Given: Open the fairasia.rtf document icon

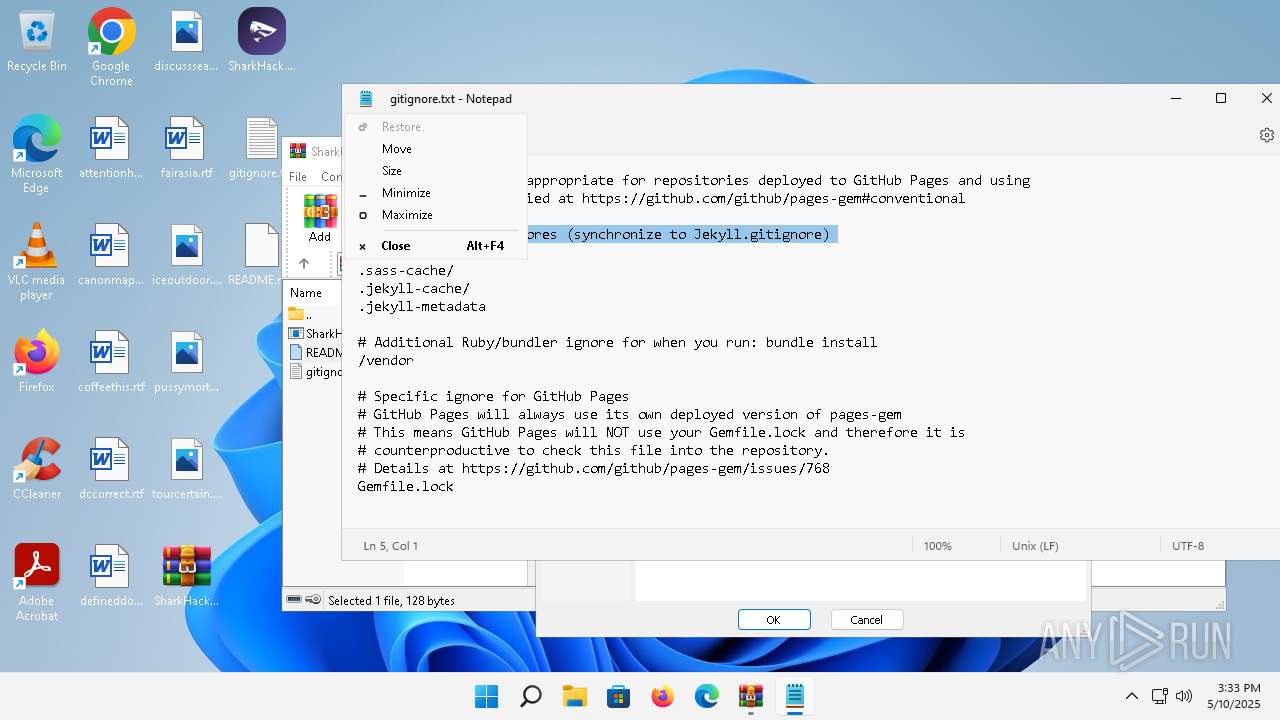Looking at the screenshot, I should (186, 149).
